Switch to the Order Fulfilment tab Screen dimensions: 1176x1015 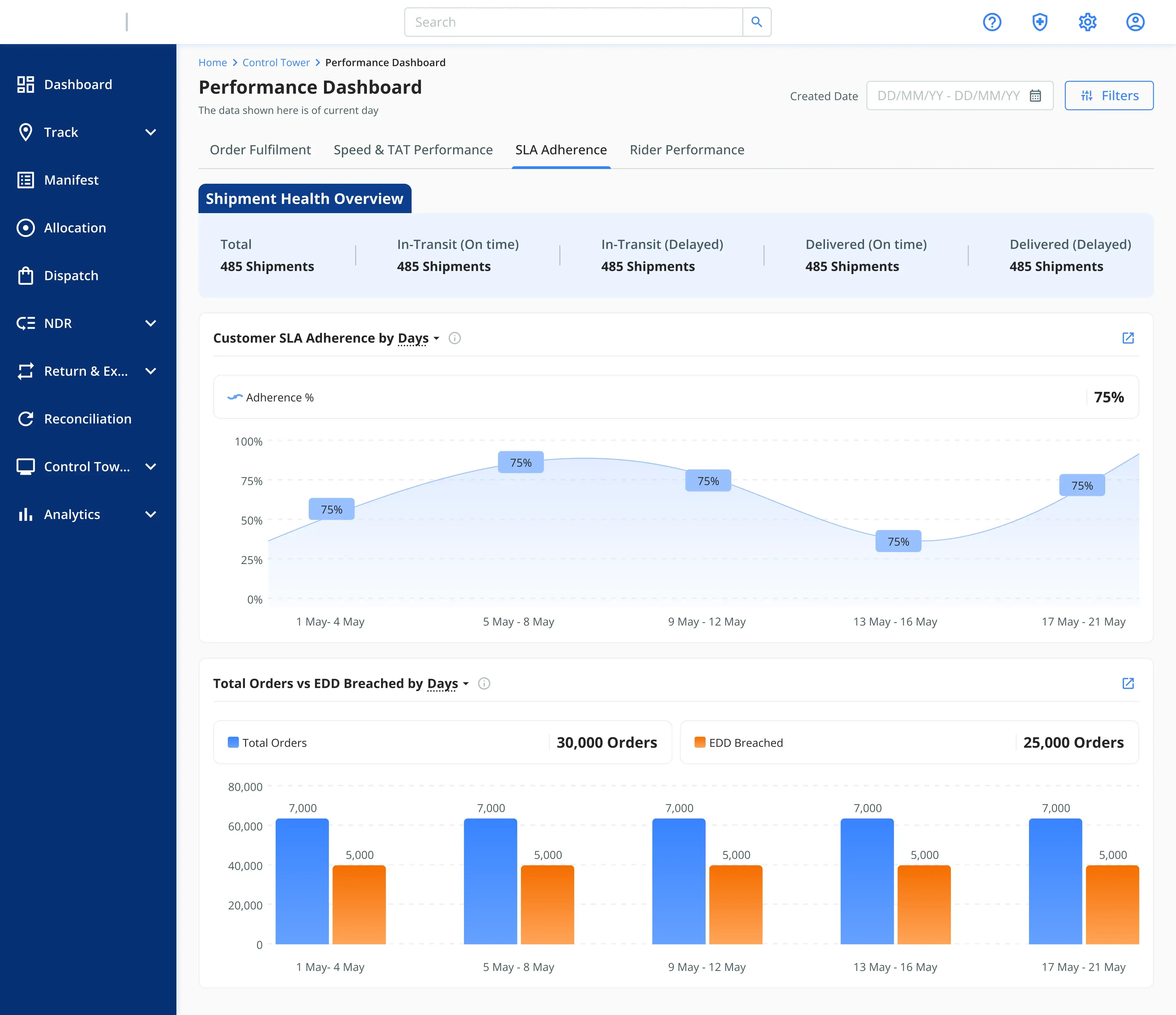[260, 150]
